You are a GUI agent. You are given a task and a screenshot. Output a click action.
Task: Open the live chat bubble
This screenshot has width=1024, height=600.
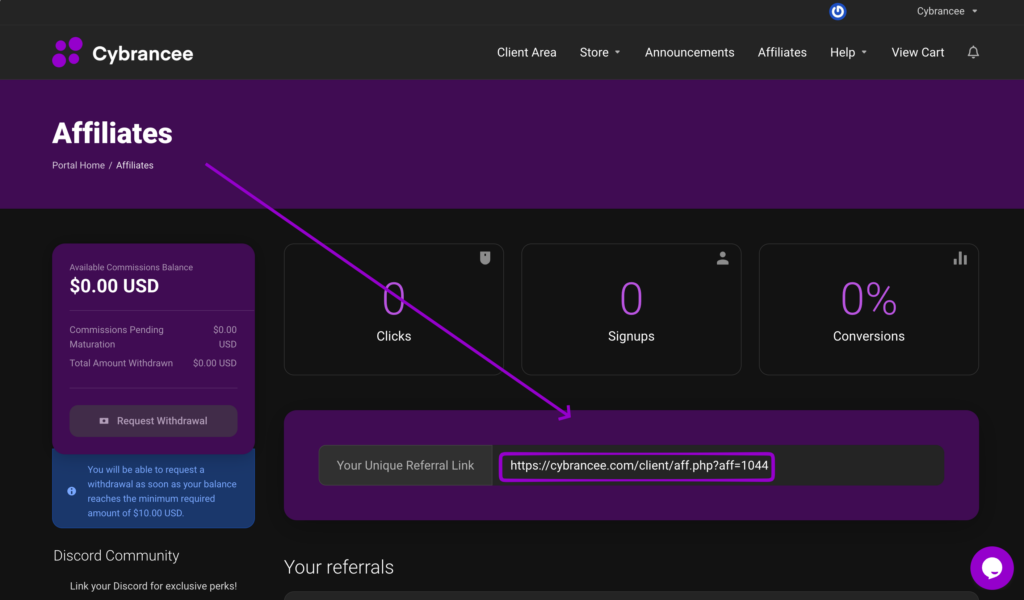click(x=991, y=568)
